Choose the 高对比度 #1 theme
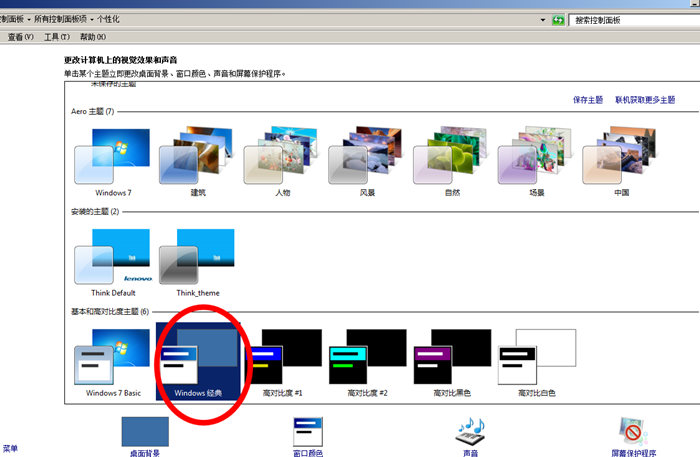The width and height of the screenshot is (700, 457). (x=282, y=362)
